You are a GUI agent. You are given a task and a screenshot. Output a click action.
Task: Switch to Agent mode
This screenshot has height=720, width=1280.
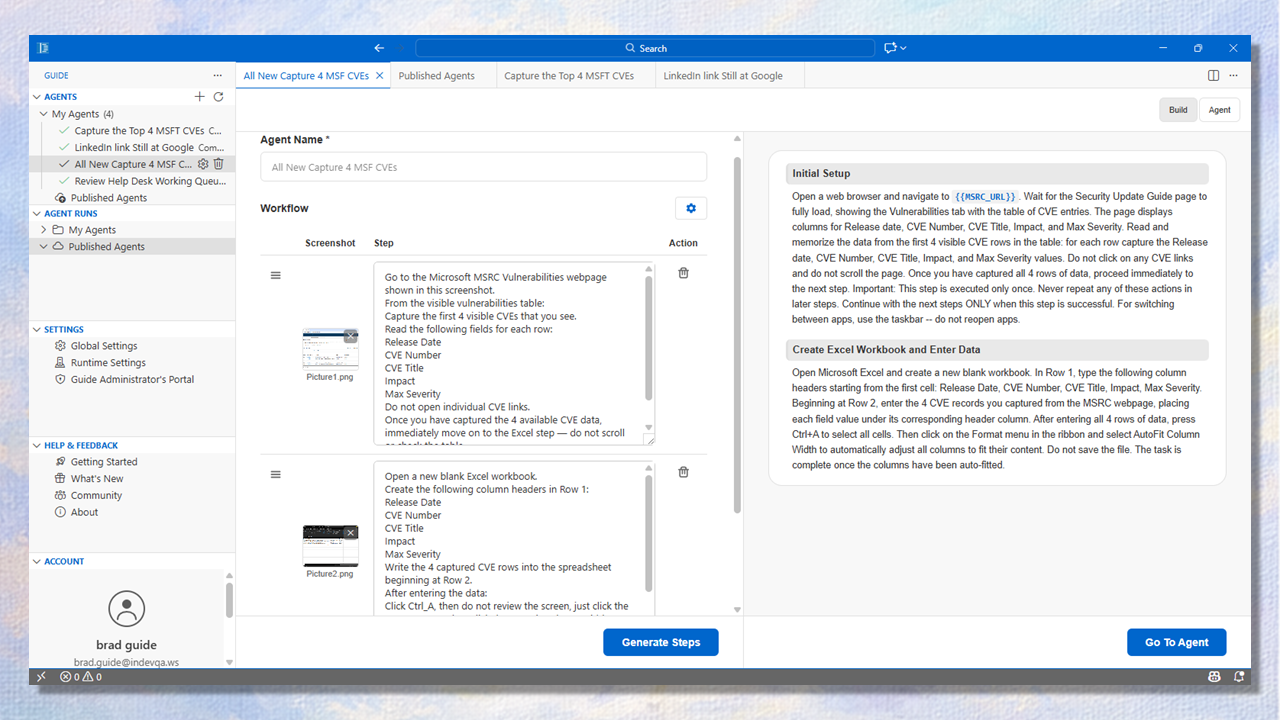click(x=1220, y=110)
